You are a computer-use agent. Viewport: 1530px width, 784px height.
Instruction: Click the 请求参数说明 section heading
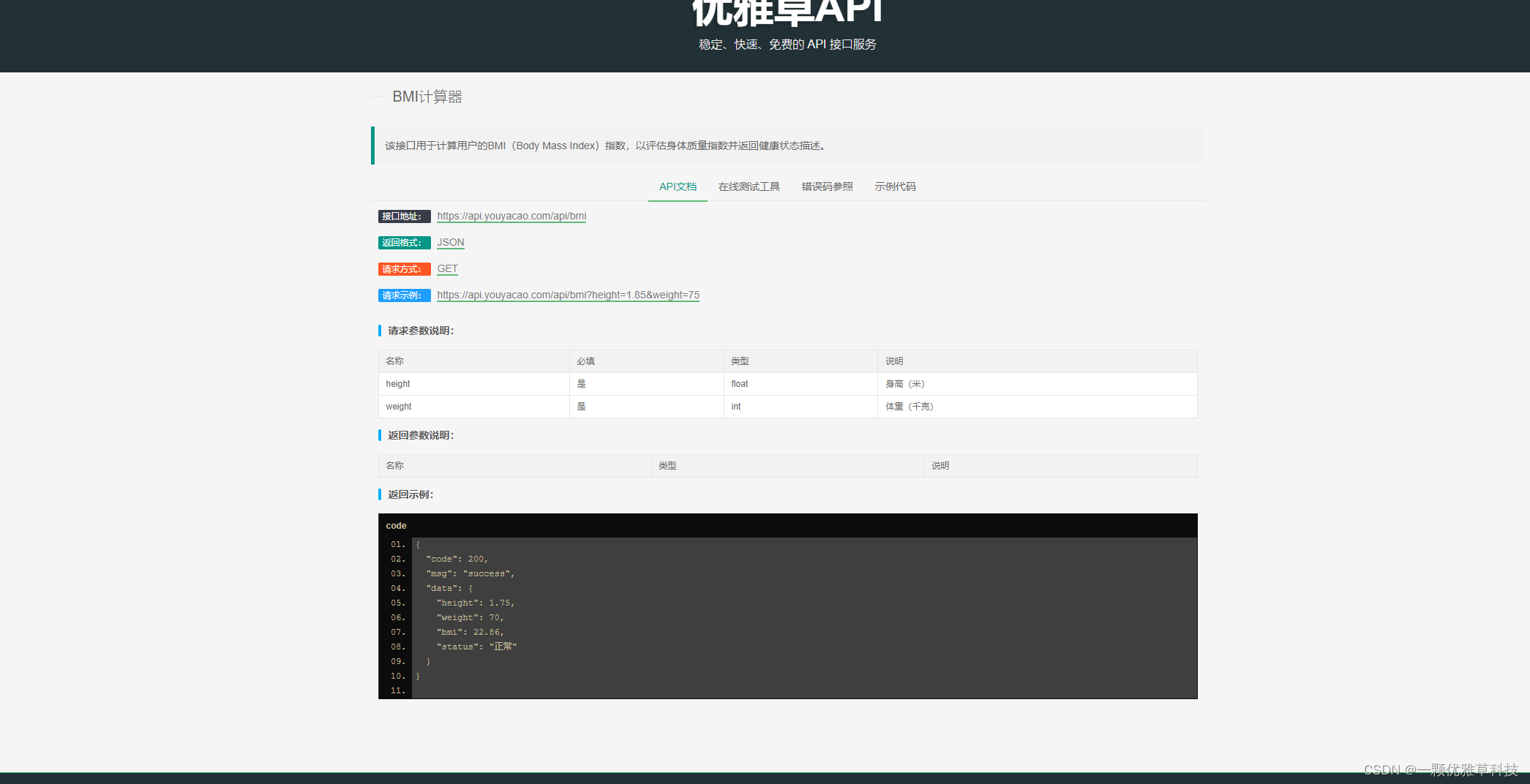421,331
